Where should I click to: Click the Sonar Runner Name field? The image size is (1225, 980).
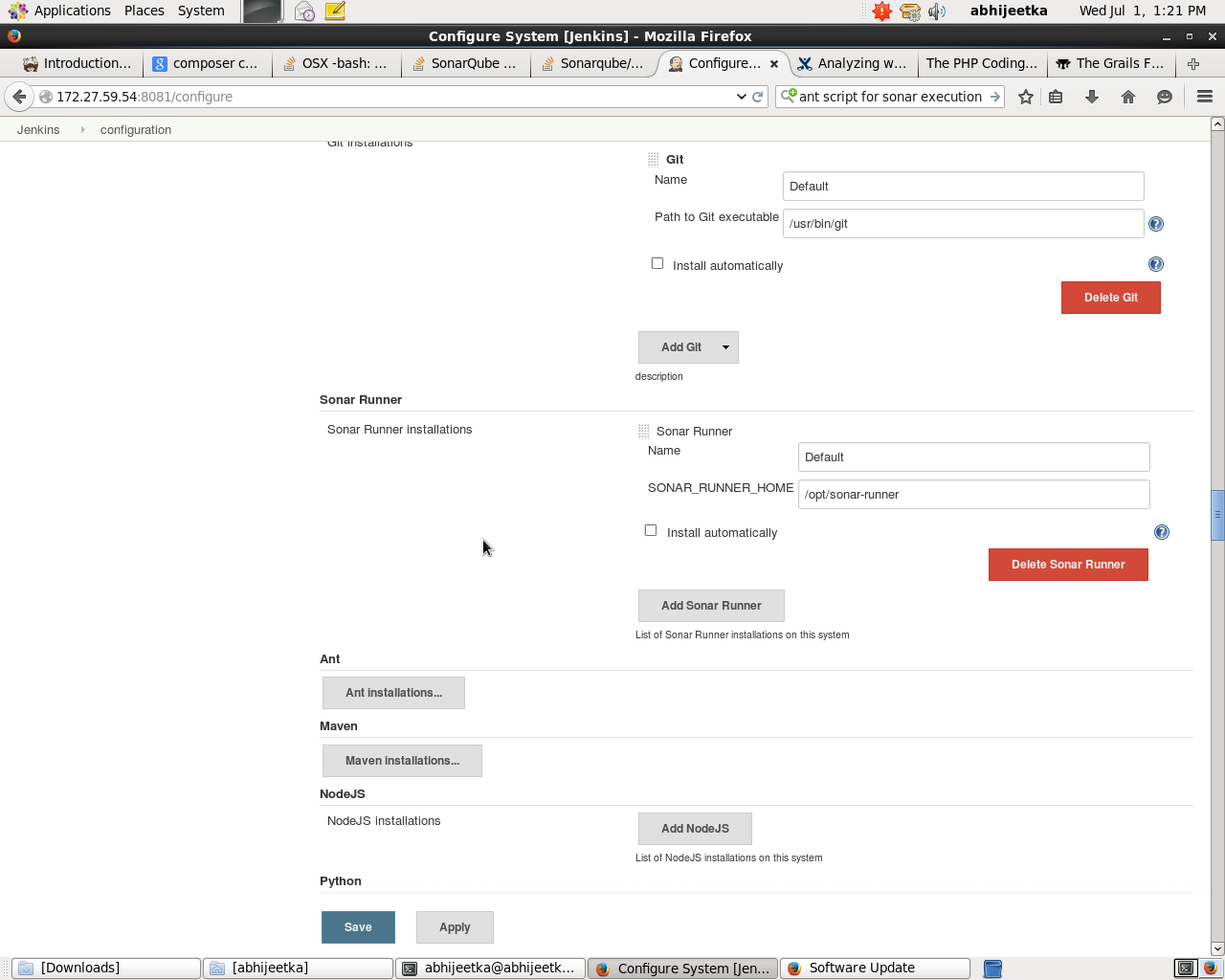973,457
